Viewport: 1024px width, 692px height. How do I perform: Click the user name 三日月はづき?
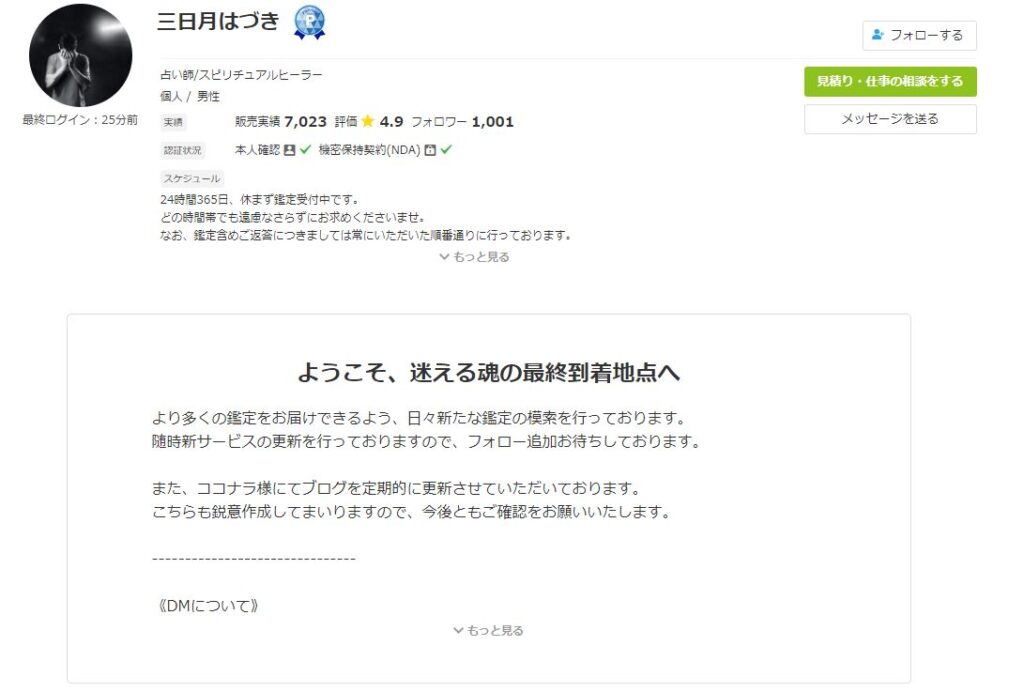click(218, 21)
